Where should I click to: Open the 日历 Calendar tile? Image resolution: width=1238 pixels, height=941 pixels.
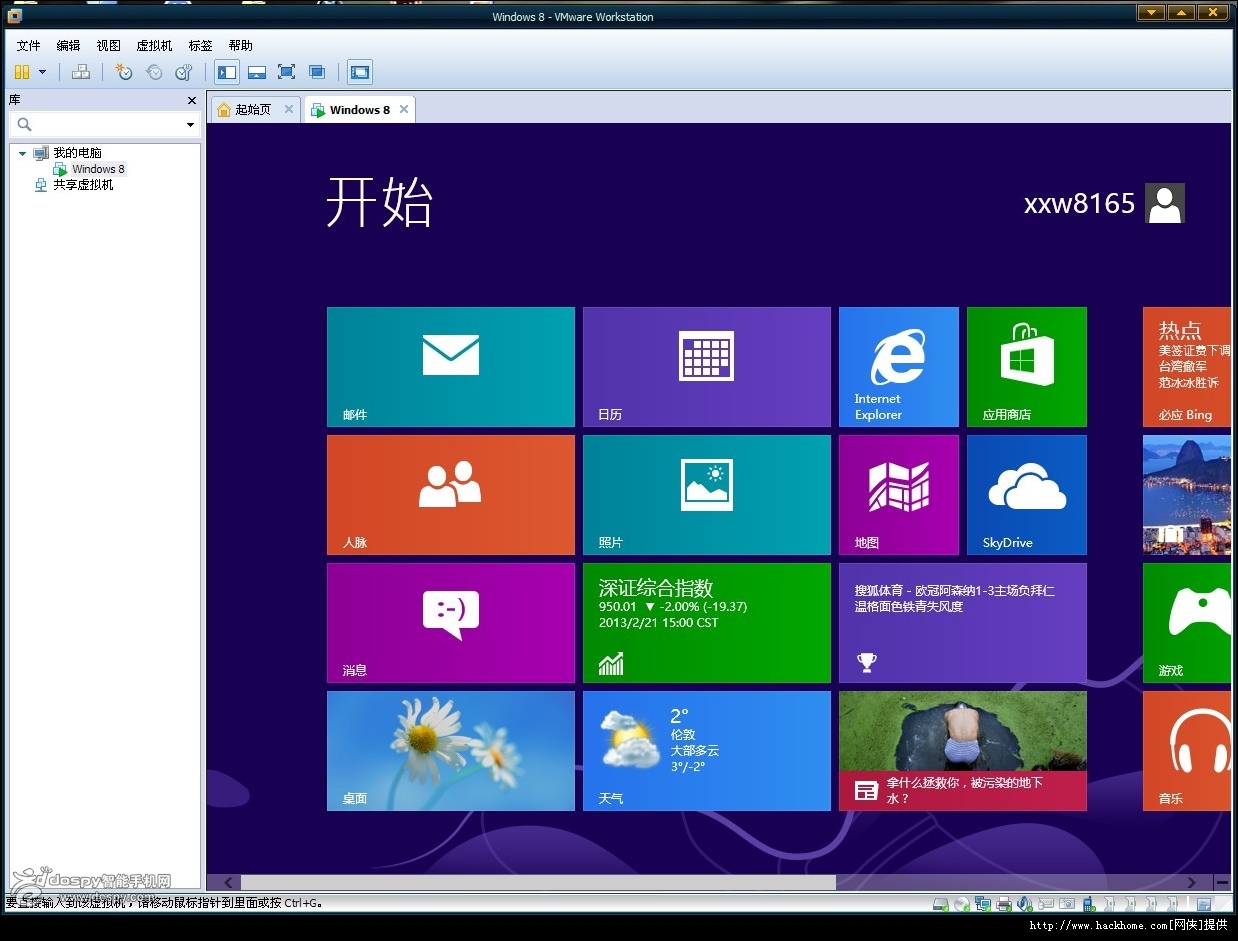click(707, 367)
